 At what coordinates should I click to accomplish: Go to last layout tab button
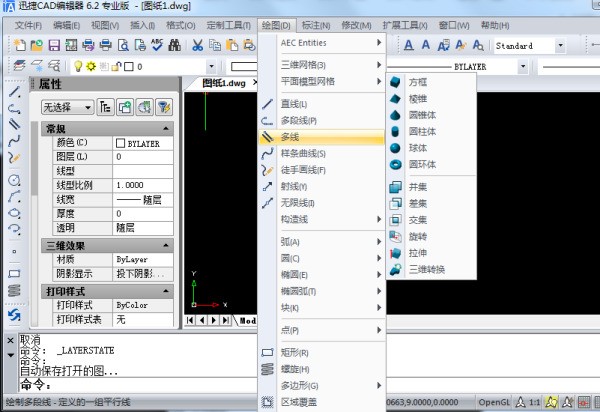tap(226, 320)
